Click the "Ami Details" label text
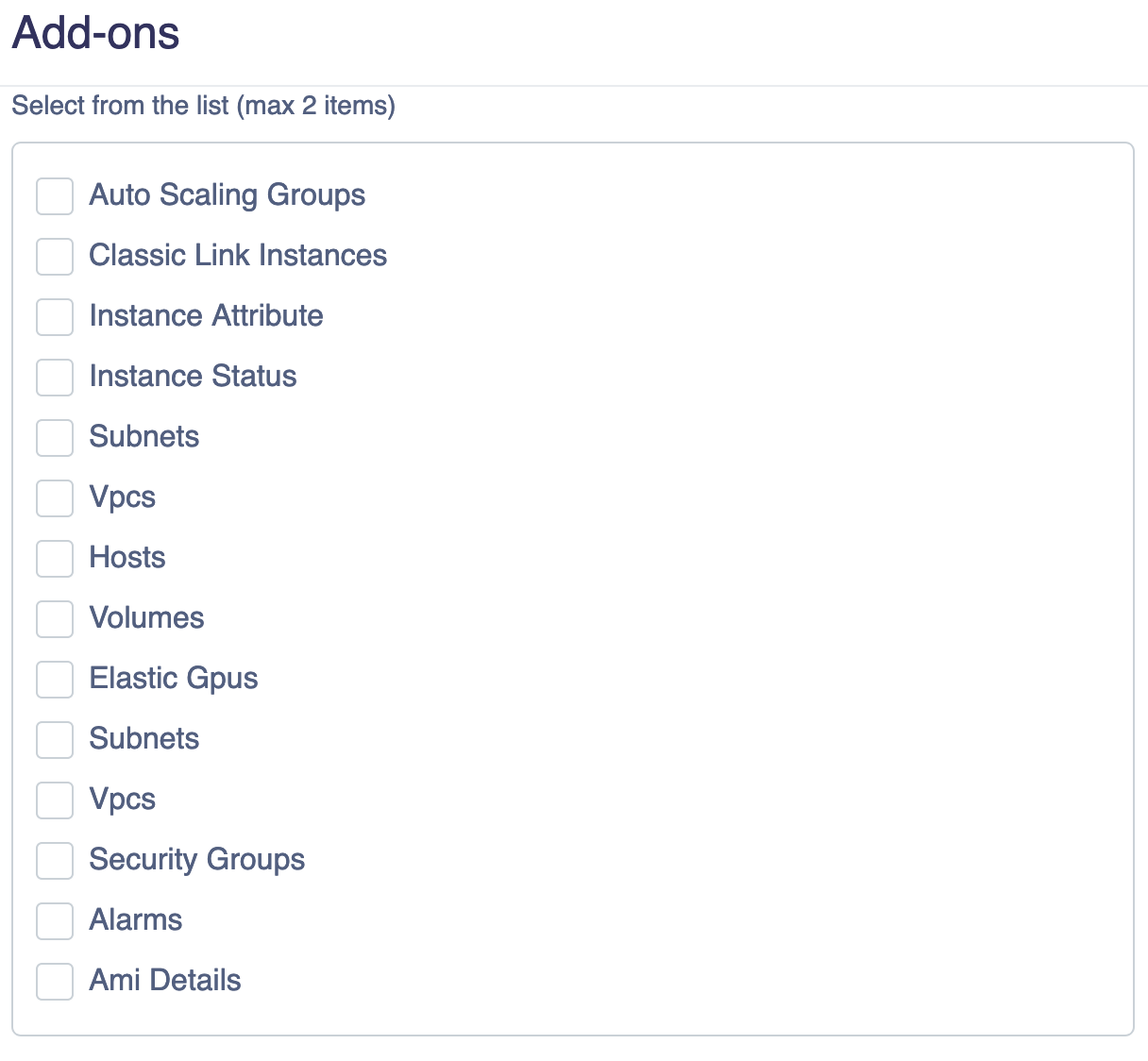Viewport: 1148px width, 1061px height. coord(165,980)
